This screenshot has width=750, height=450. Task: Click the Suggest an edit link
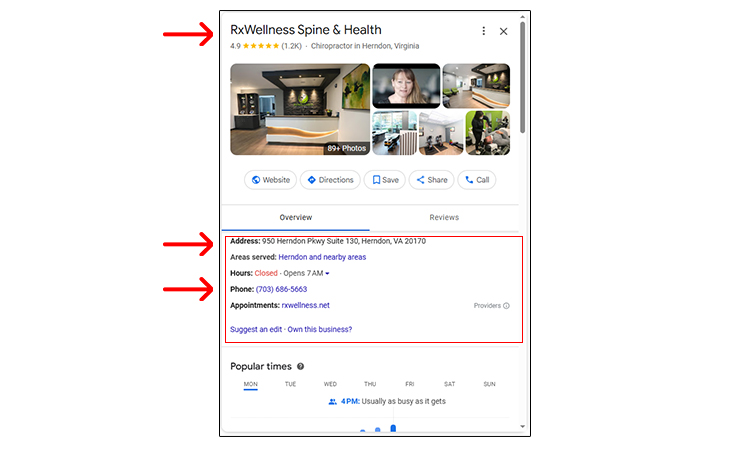click(256, 329)
